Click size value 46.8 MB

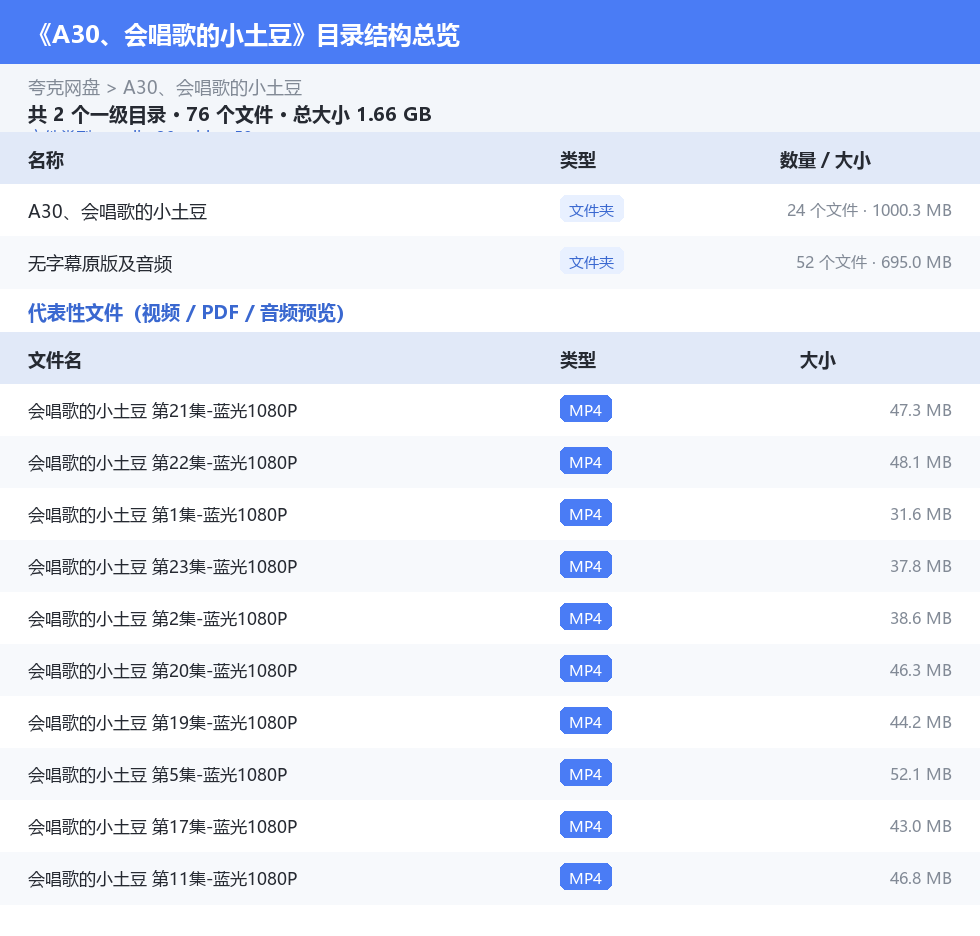[x=921, y=877]
